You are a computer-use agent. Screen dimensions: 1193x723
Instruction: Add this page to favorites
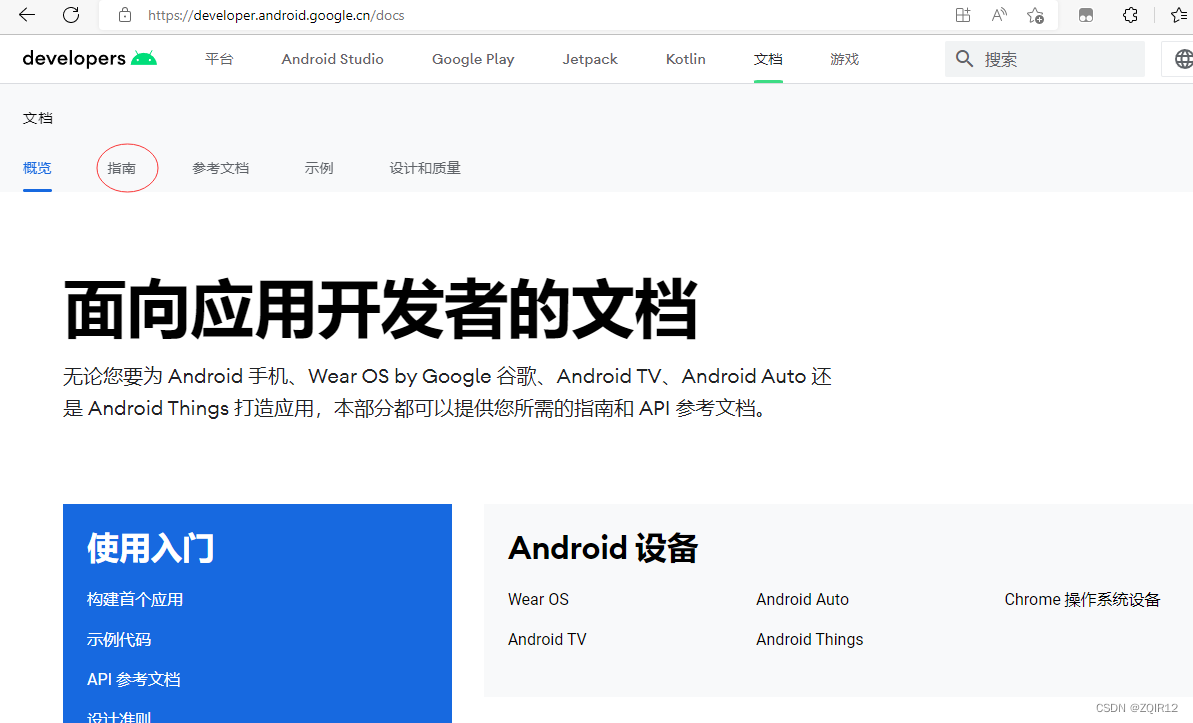point(1035,15)
